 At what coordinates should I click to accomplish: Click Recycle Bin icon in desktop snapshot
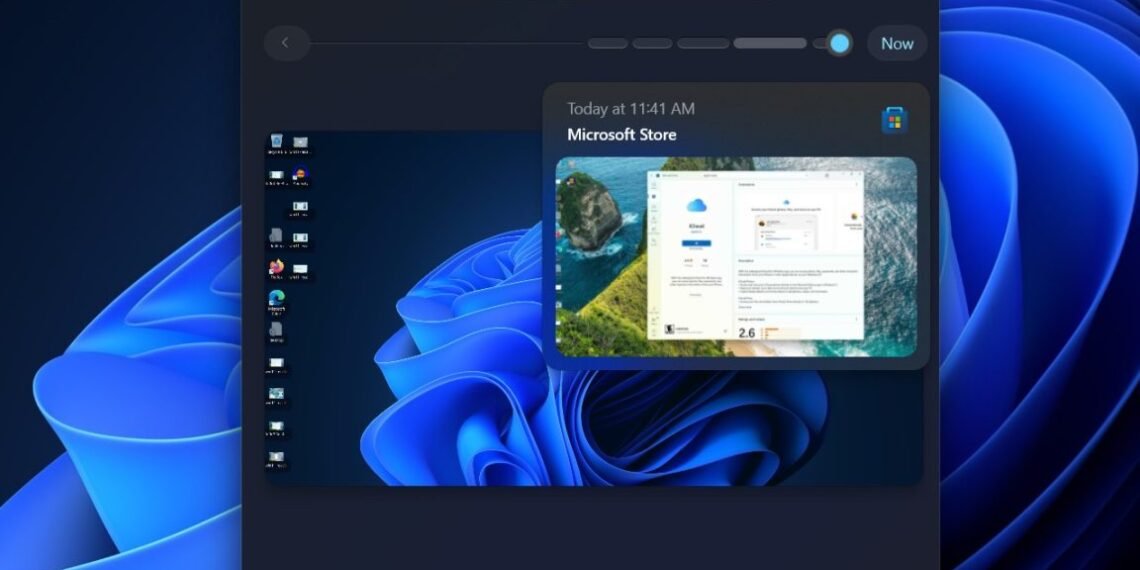tap(276, 141)
